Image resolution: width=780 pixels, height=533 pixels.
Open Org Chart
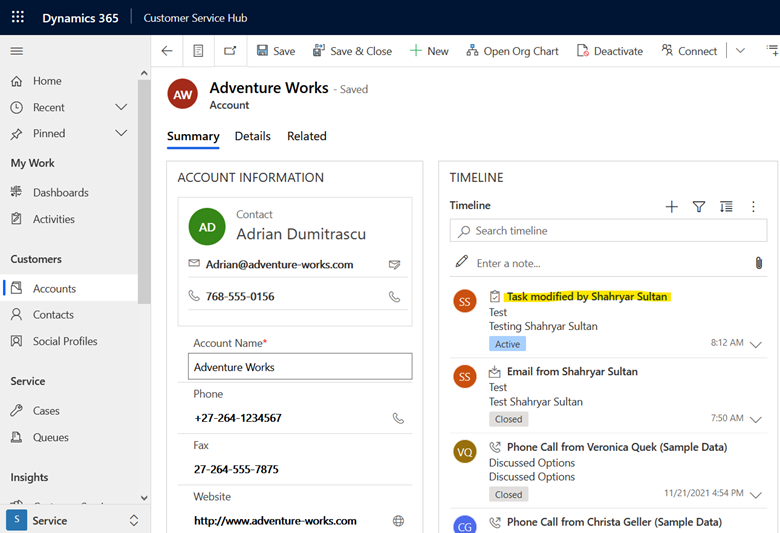coord(512,51)
